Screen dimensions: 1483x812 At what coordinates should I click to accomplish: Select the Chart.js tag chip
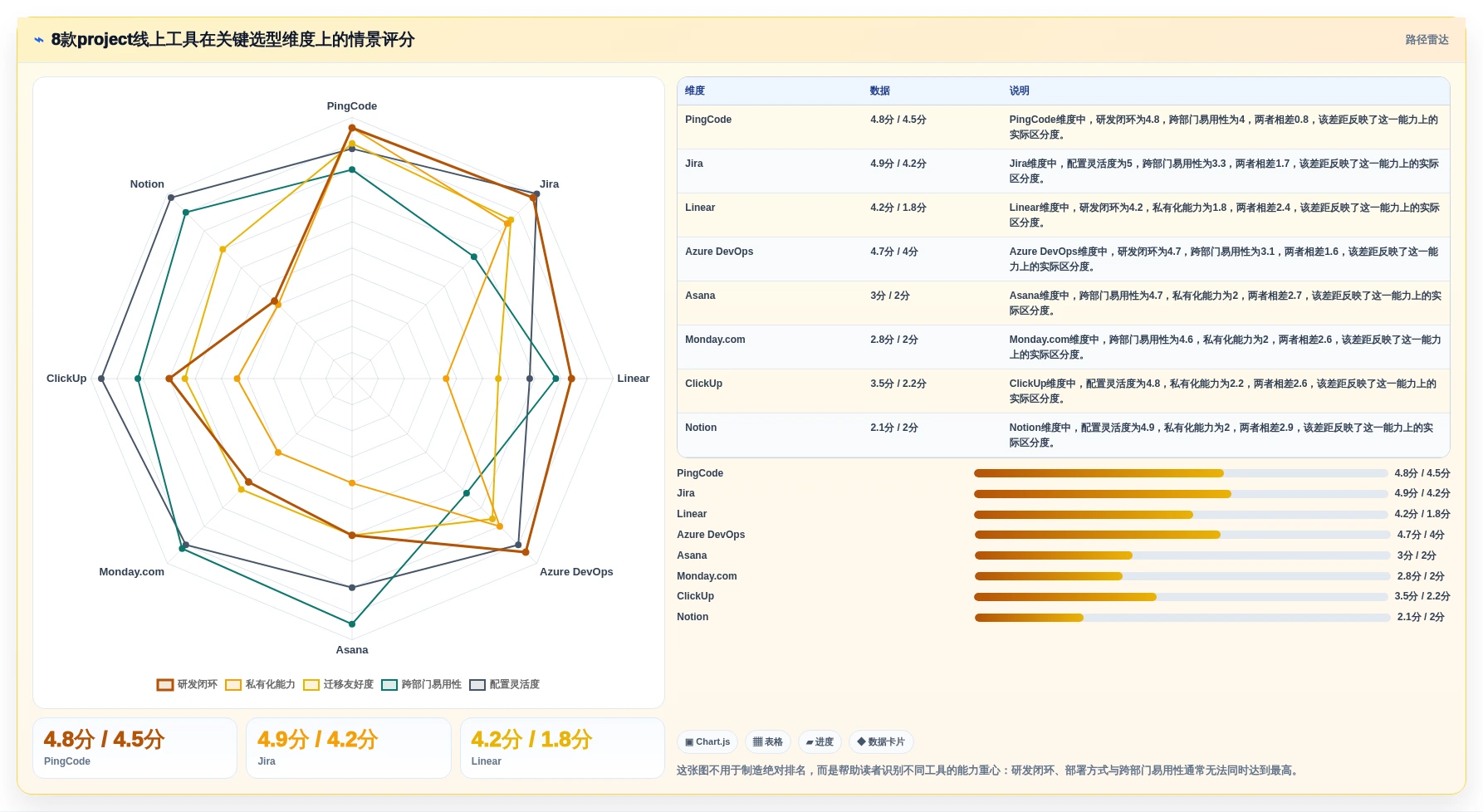click(x=707, y=741)
